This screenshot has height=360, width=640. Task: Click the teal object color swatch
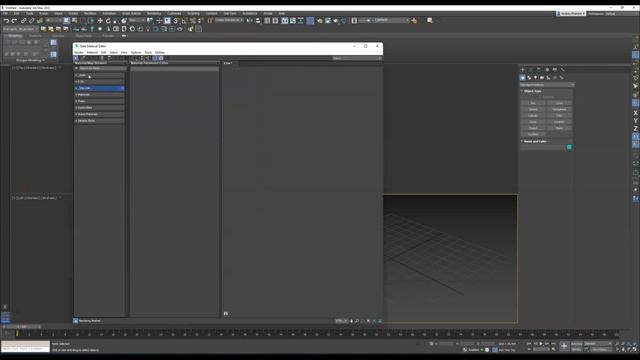tap(569, 147)
